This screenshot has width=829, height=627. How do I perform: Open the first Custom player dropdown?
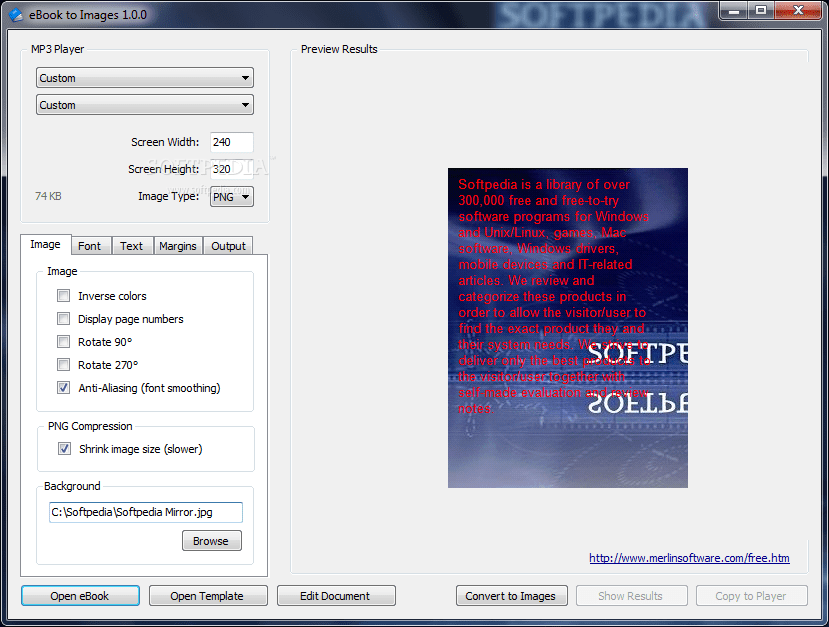[x=144, y=77]
